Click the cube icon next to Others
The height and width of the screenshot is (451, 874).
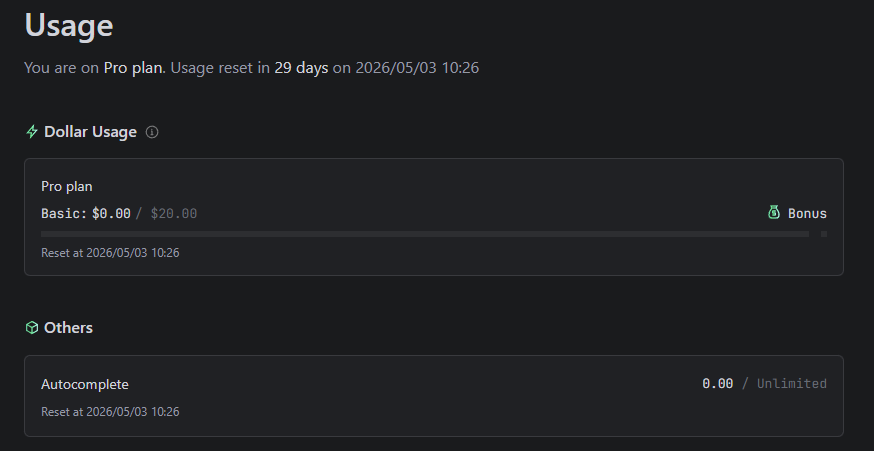[32, 328]
